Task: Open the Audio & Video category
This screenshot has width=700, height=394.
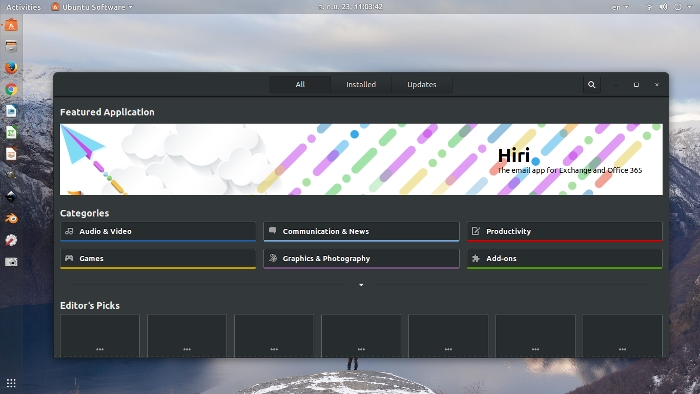Action: tap(158, 232)
